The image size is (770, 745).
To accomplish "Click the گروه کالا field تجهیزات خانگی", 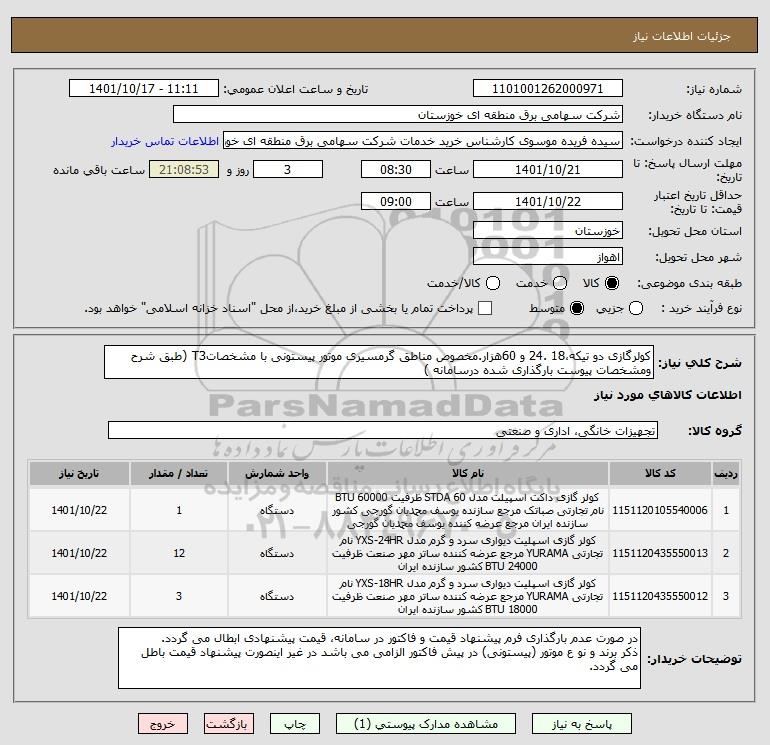I will coord(383,430).
